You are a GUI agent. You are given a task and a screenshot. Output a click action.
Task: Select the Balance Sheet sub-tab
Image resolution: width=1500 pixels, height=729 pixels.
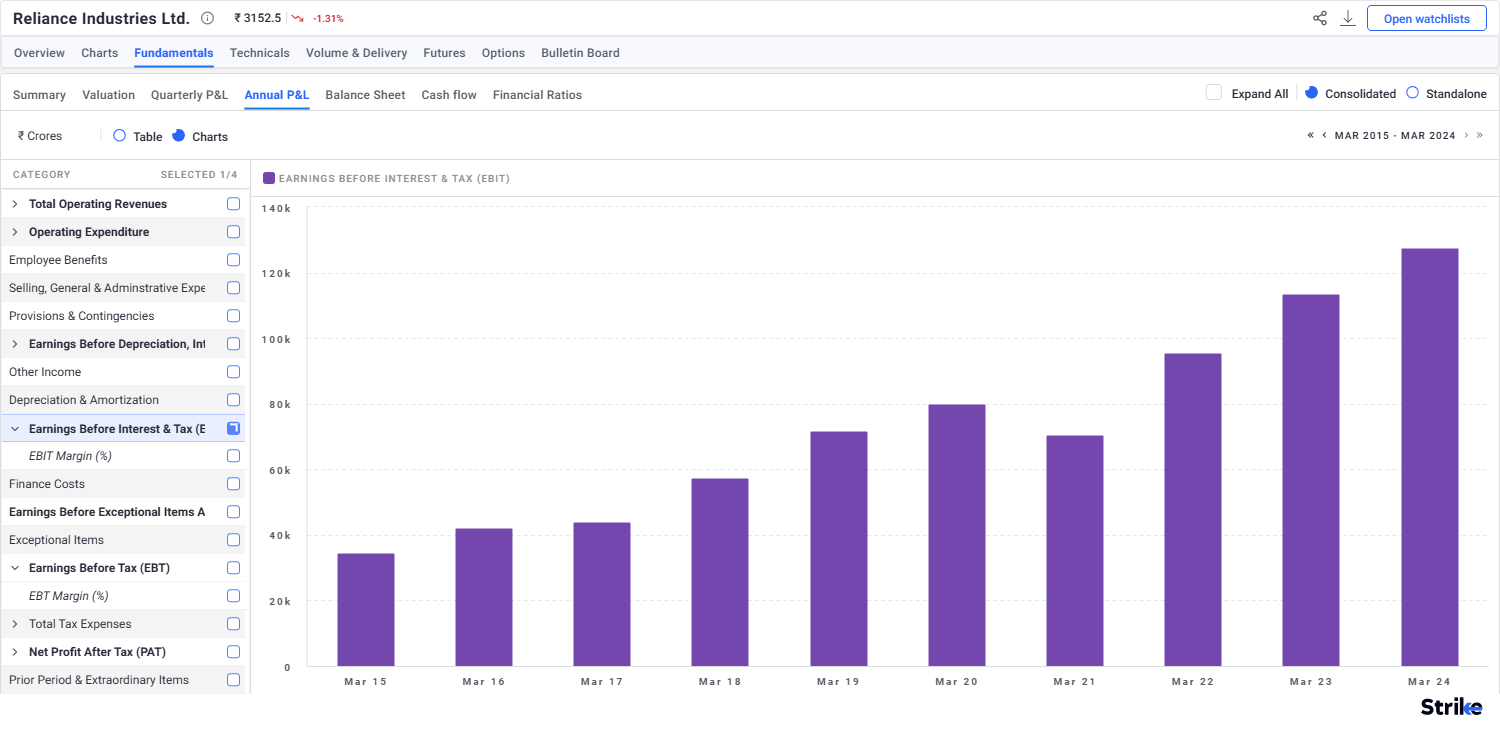[365, 95]
